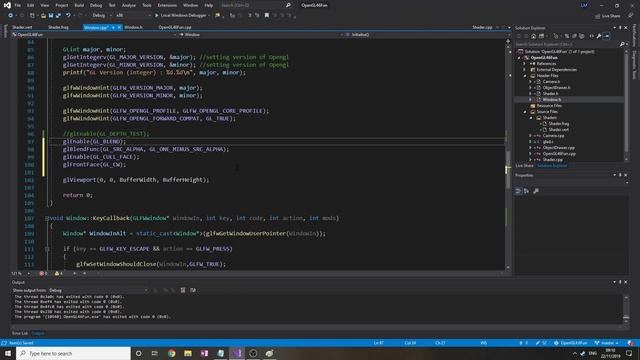Start the Local Windows Debugger

point(182,16)
